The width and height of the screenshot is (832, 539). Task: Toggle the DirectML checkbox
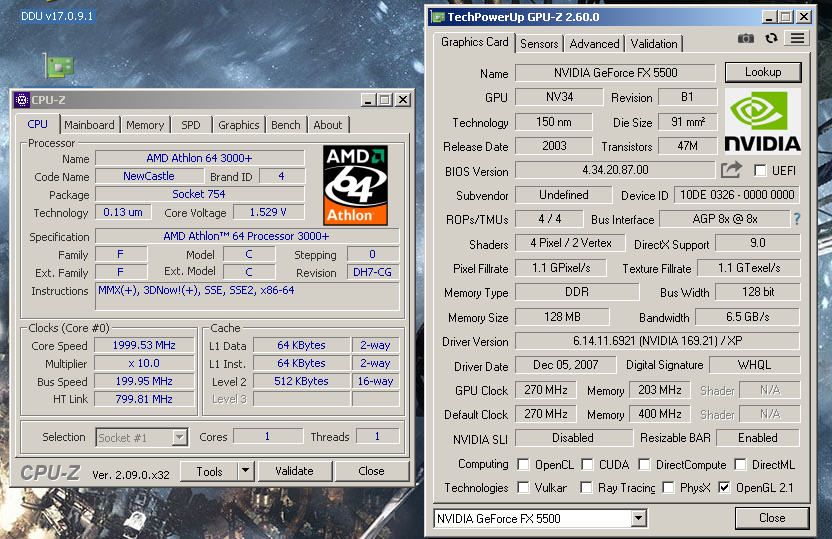pyautogui.click(x=740, y=465)
